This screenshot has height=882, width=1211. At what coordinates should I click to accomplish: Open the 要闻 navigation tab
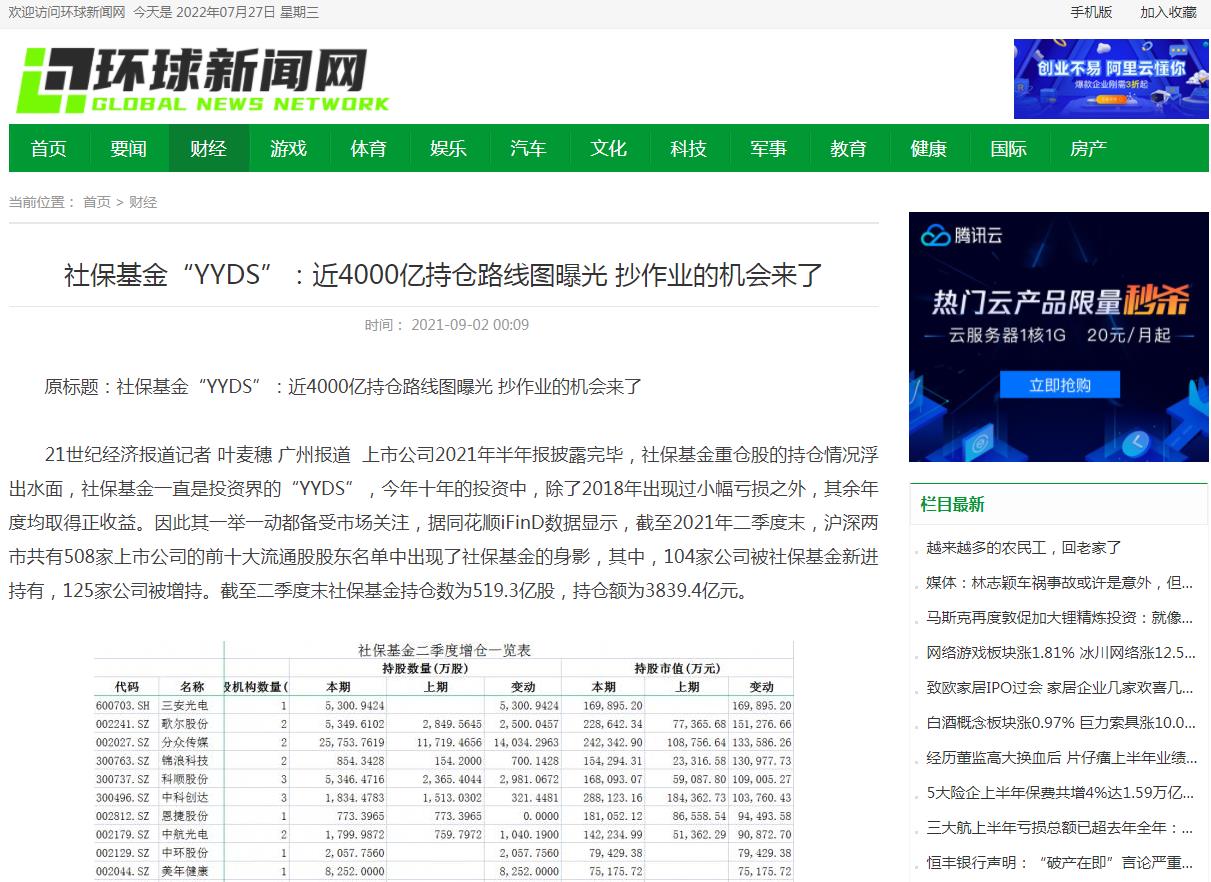click(129, 148)
